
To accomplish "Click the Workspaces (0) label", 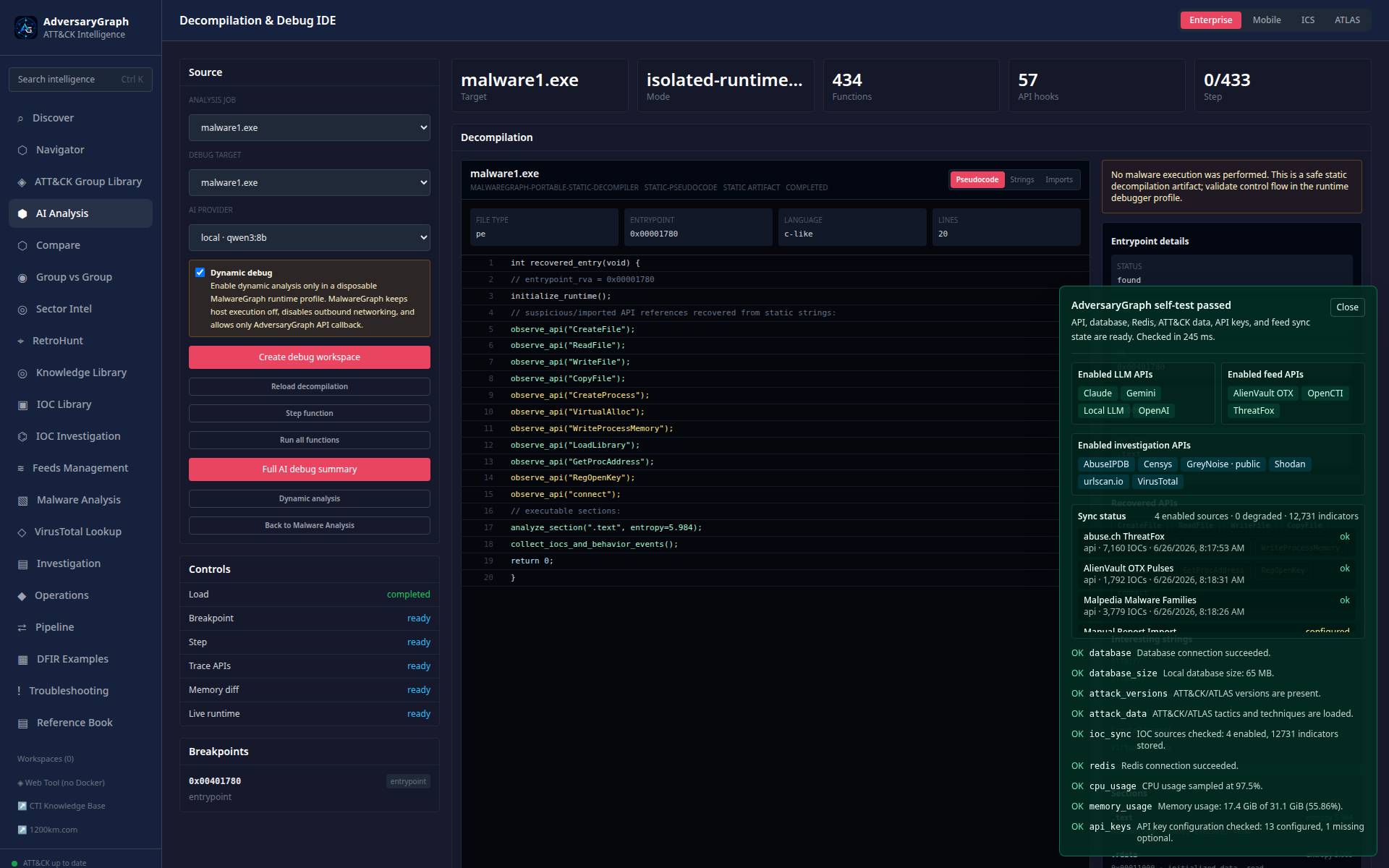I will 46,759.
